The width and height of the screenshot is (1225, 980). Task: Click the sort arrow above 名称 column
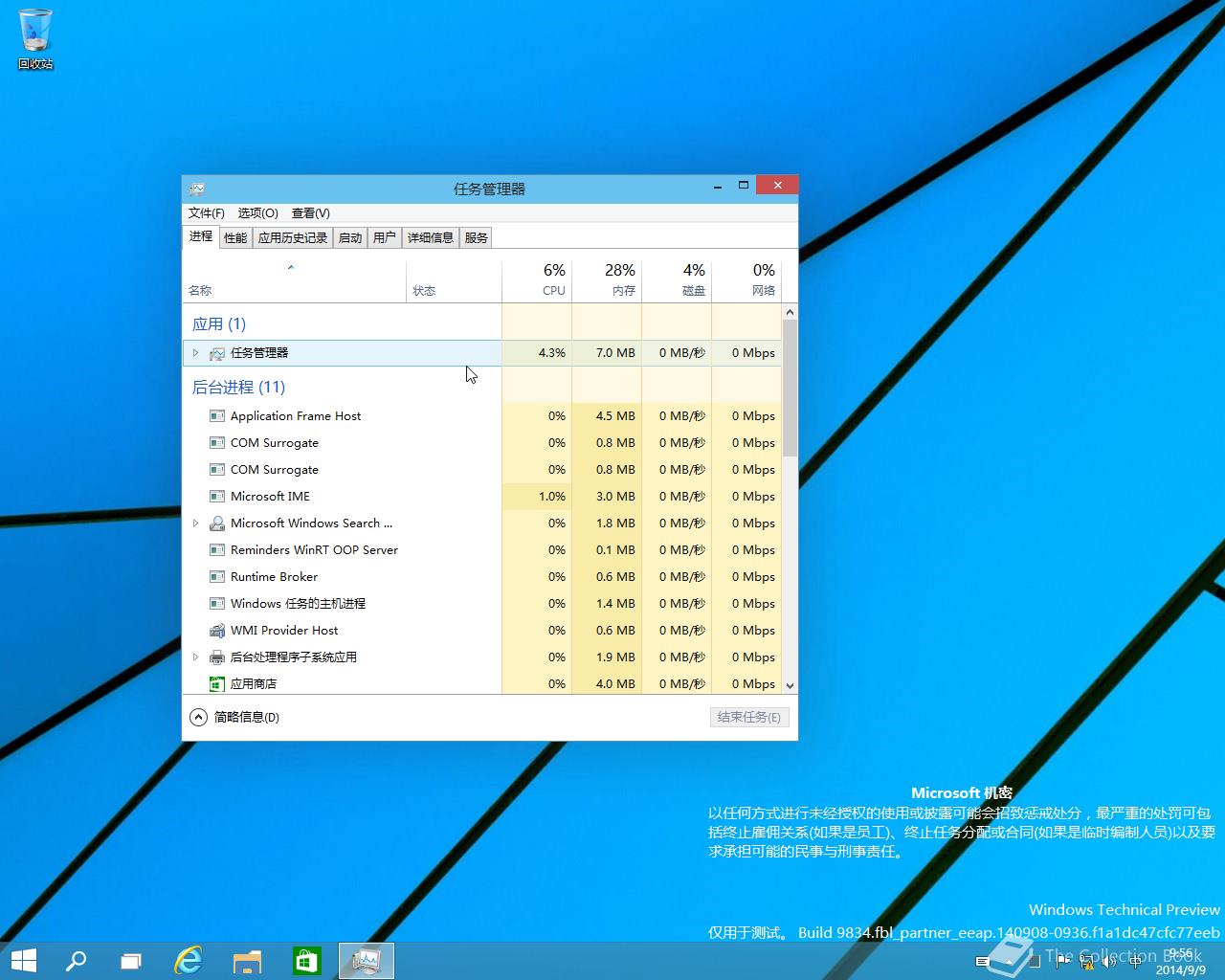(291, 267)
